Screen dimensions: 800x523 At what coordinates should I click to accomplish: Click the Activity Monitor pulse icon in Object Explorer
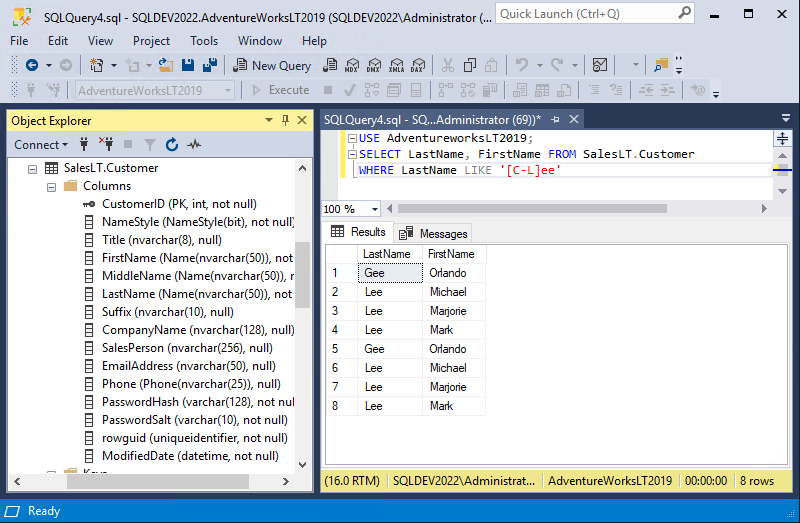194,144
